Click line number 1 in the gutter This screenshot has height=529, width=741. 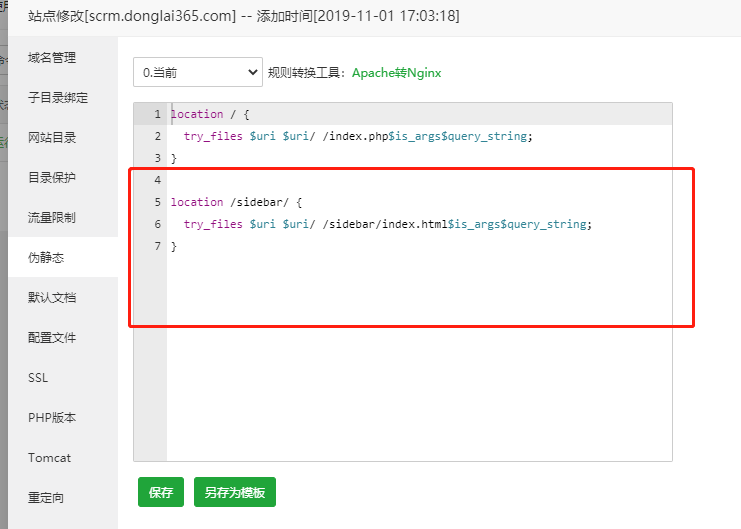[x=157, y=114]
